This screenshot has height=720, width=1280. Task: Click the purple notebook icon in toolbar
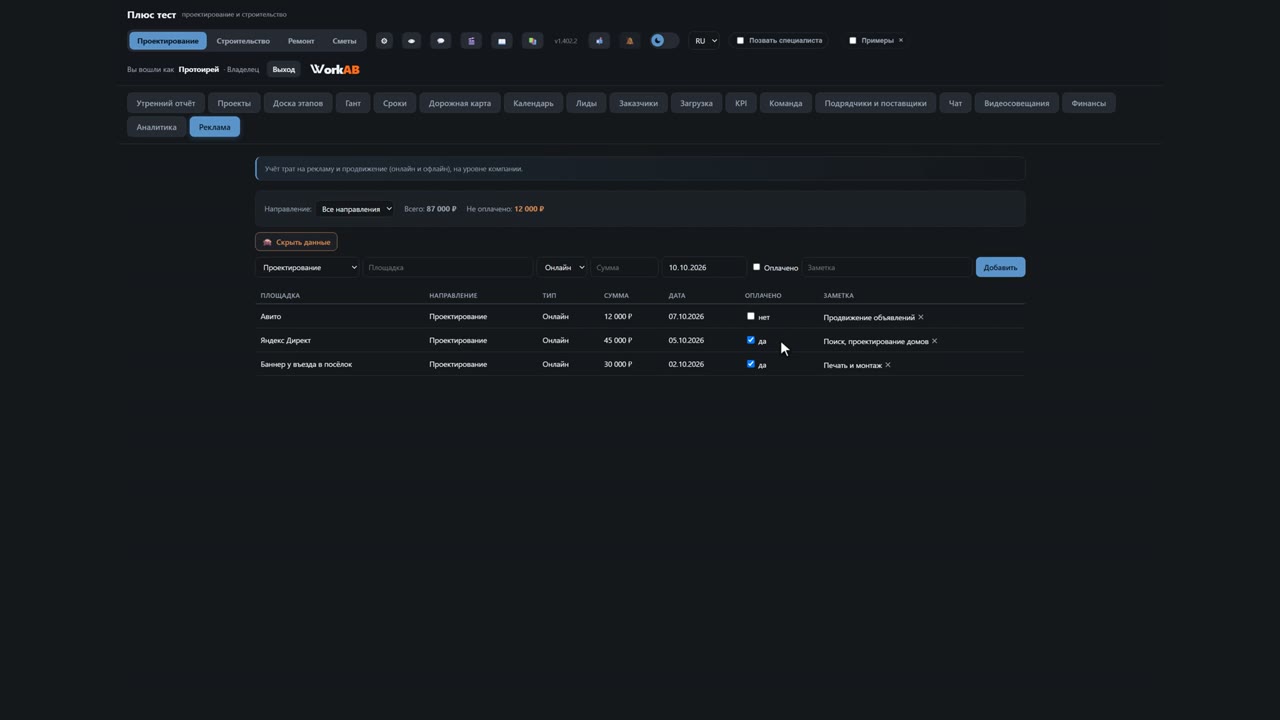(471, 41)
